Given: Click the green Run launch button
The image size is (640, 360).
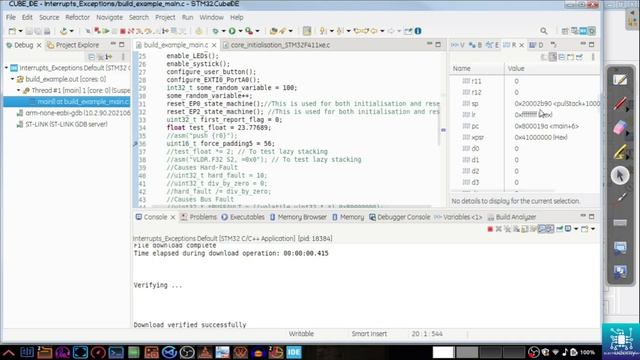Looking at the screenshot, I should point(232,31).
